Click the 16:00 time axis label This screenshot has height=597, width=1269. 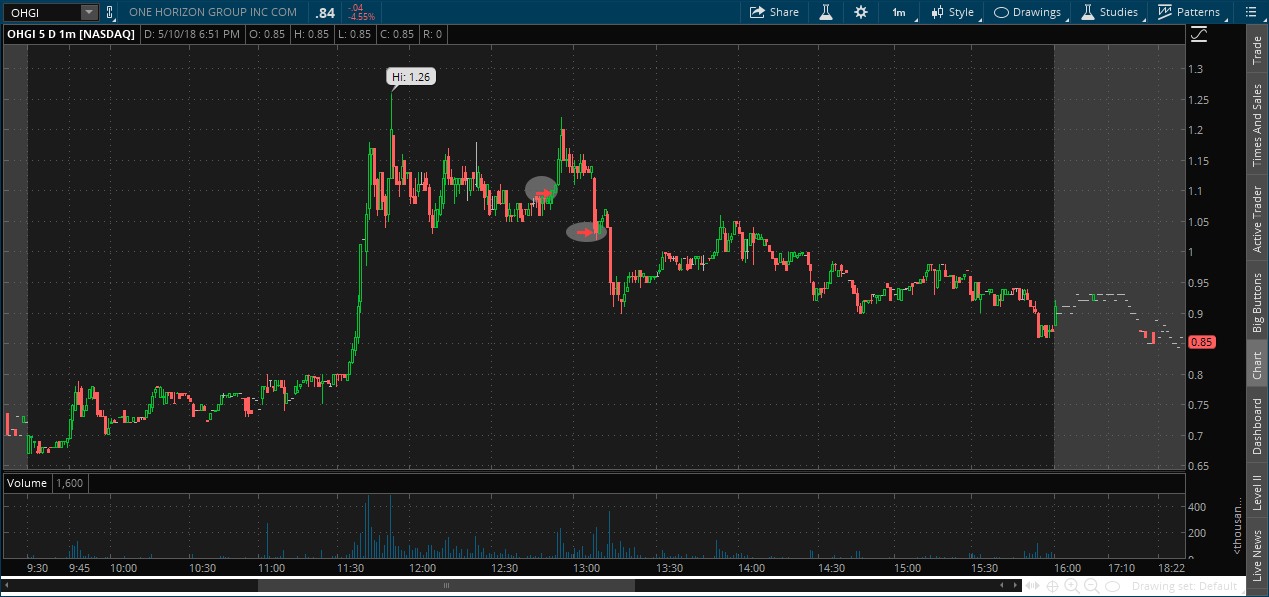pos(1067,567)
